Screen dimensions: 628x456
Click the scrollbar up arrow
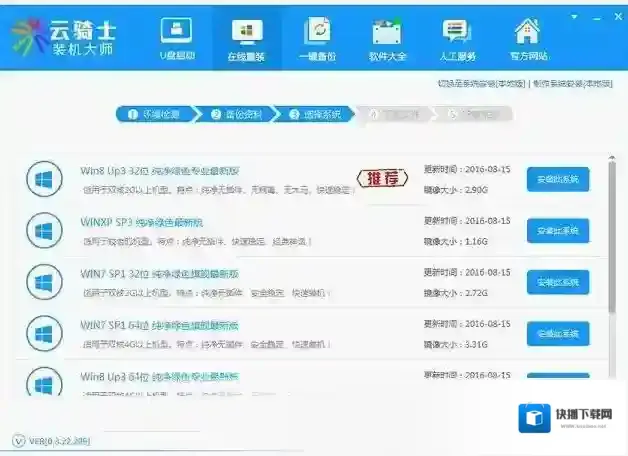click(612, 157)
